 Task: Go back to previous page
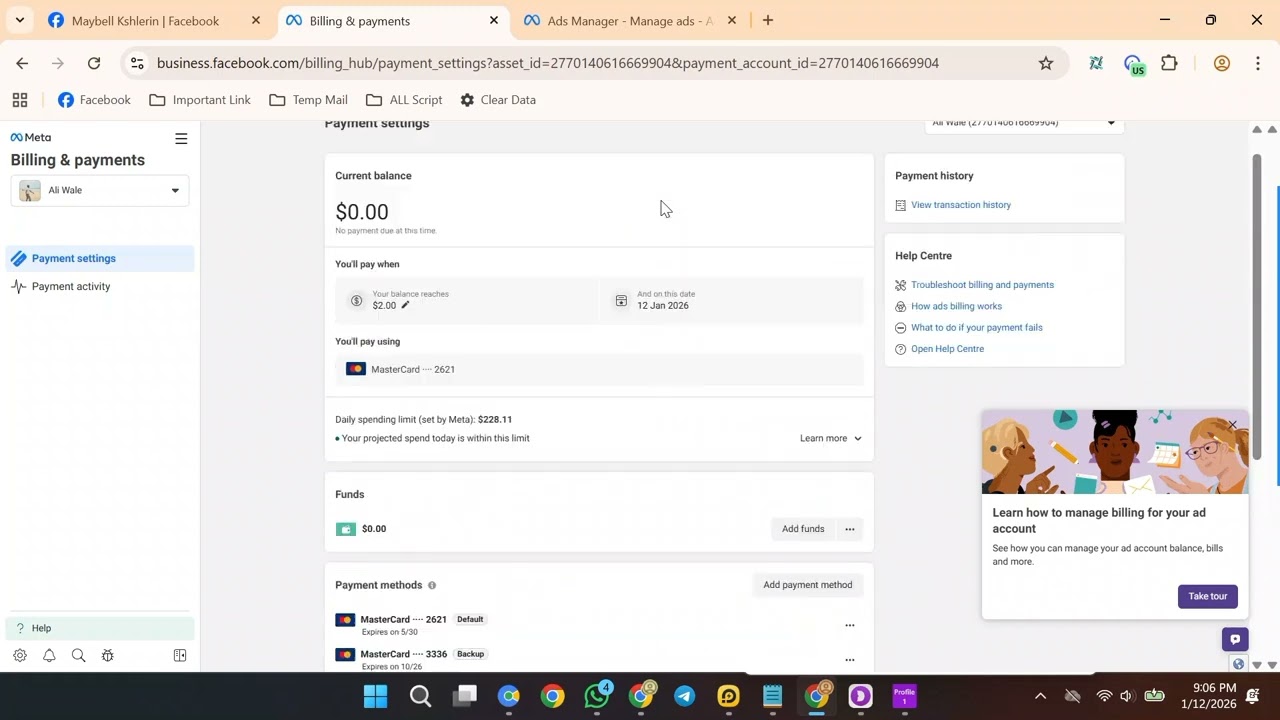[22, 63]
